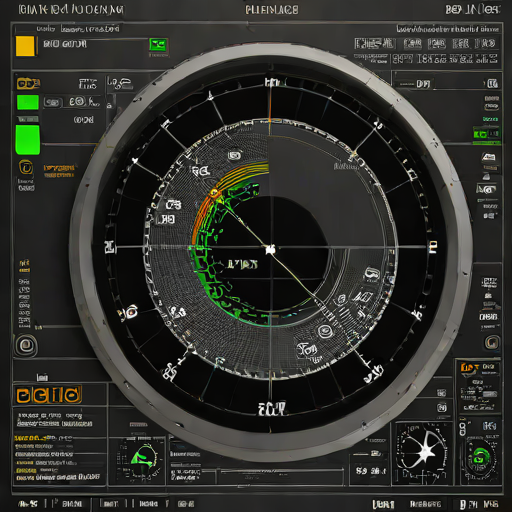This screenshot has width=512, height=512.
Task: Click the tall green rectangle indicator on the left
Action: click(28, 140)
